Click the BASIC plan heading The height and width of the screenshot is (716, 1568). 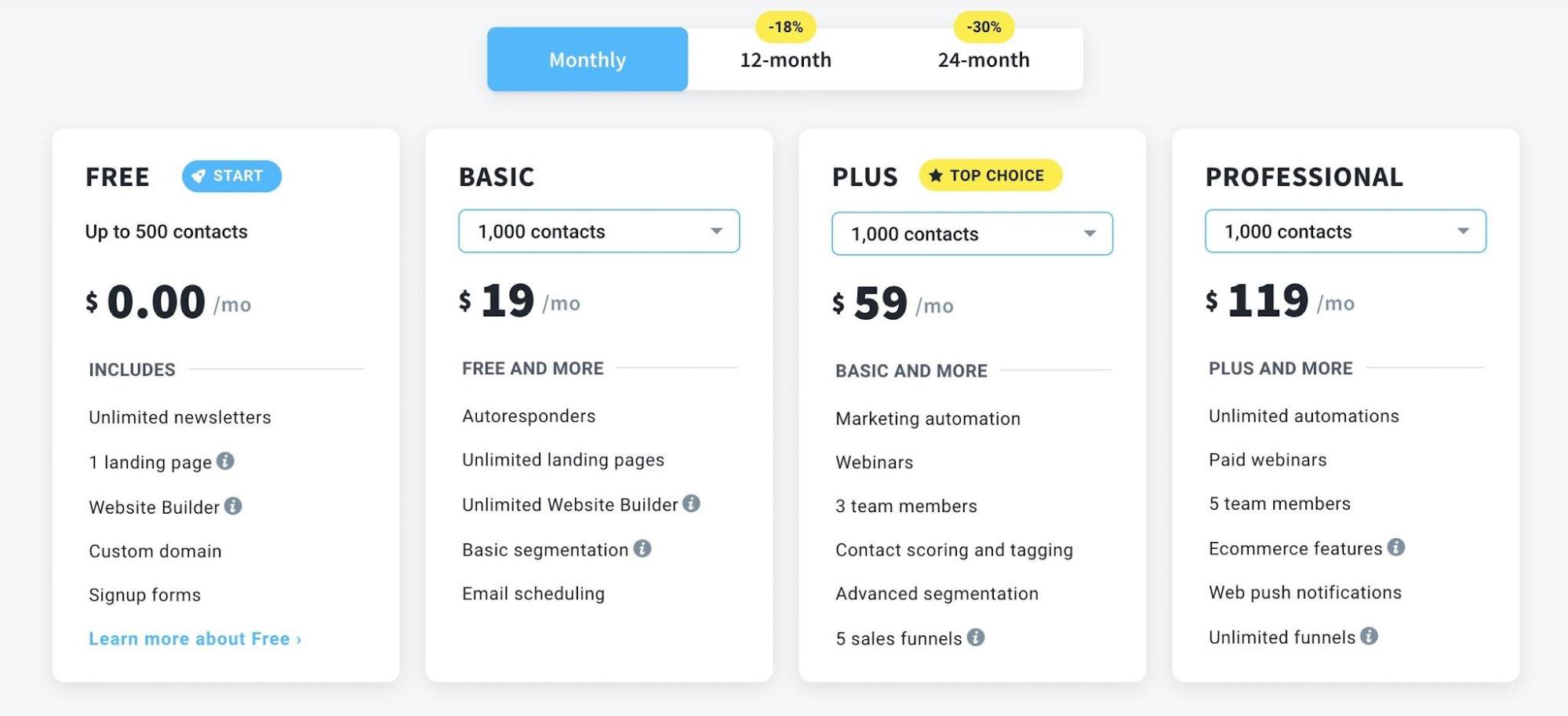coord(497,177)
